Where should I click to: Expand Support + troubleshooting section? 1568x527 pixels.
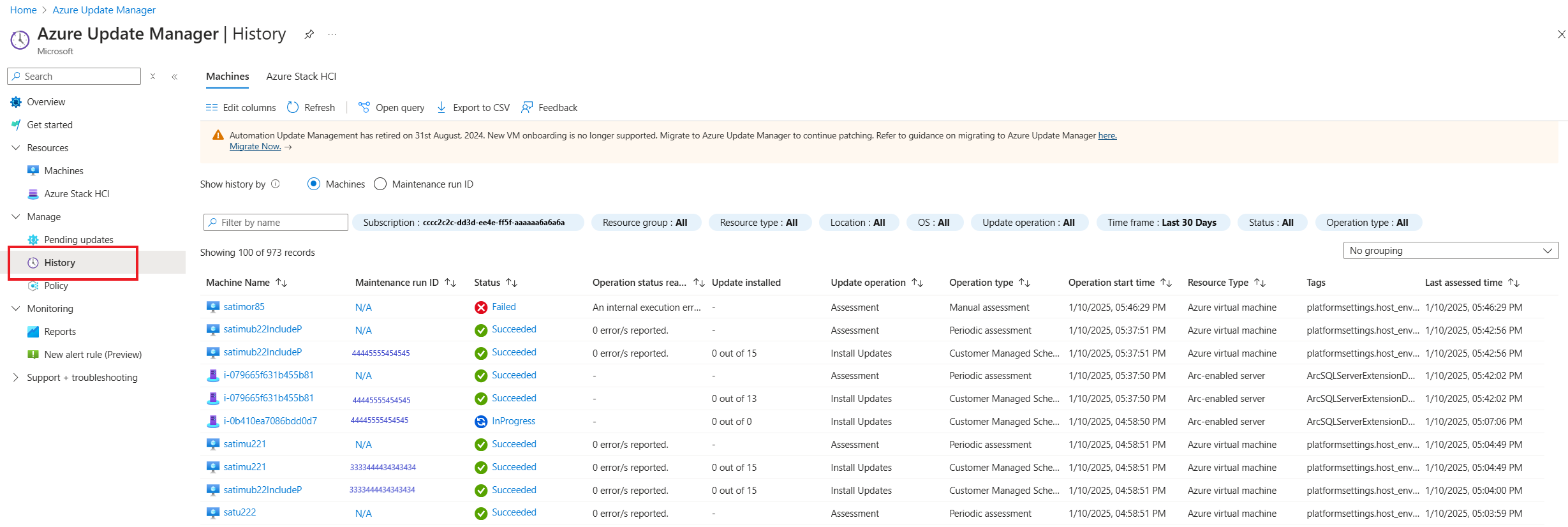point(16,378)
